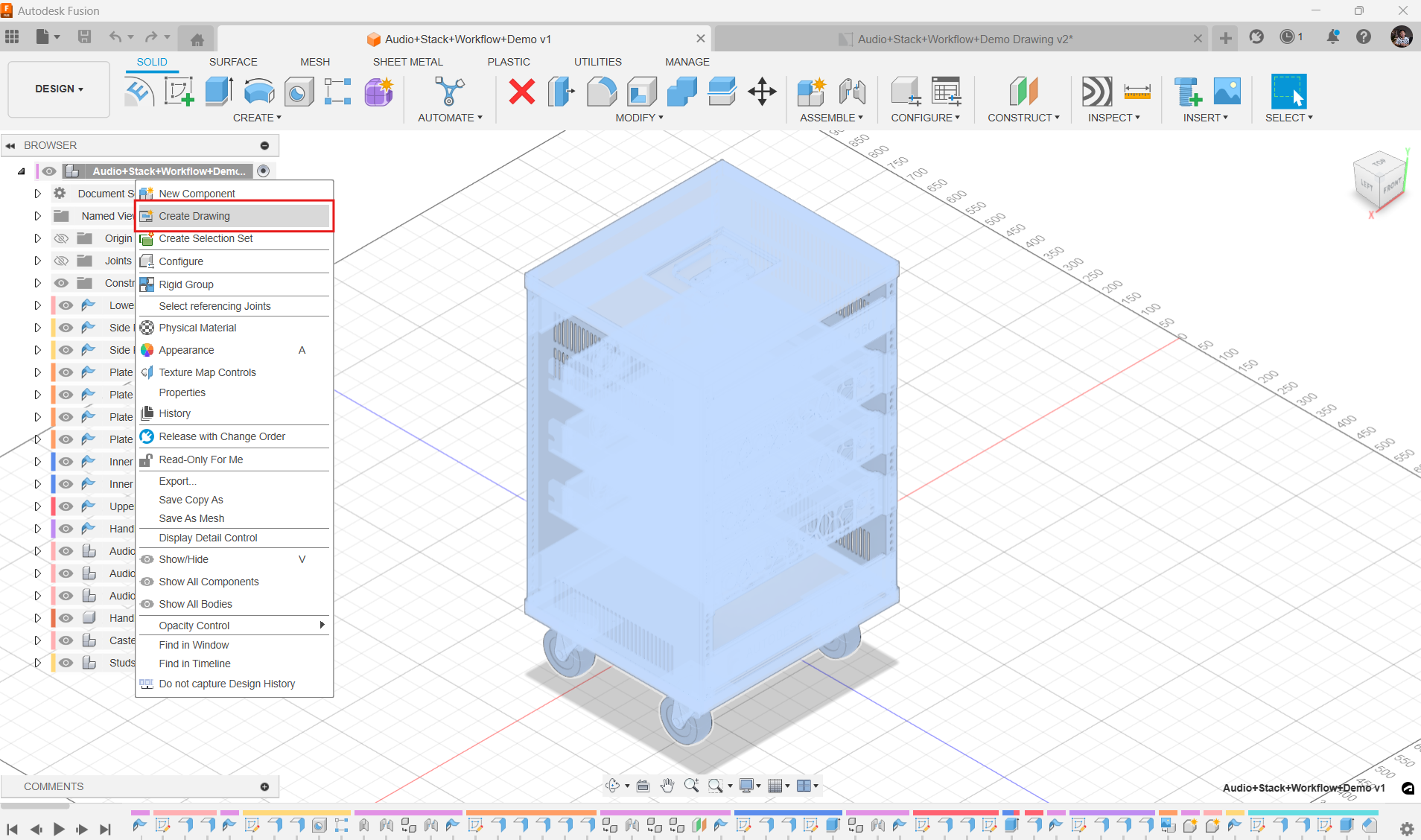Select the Press Pull tool icon
The width and height of the screenshot is (1421, 840).
point(561,92)
